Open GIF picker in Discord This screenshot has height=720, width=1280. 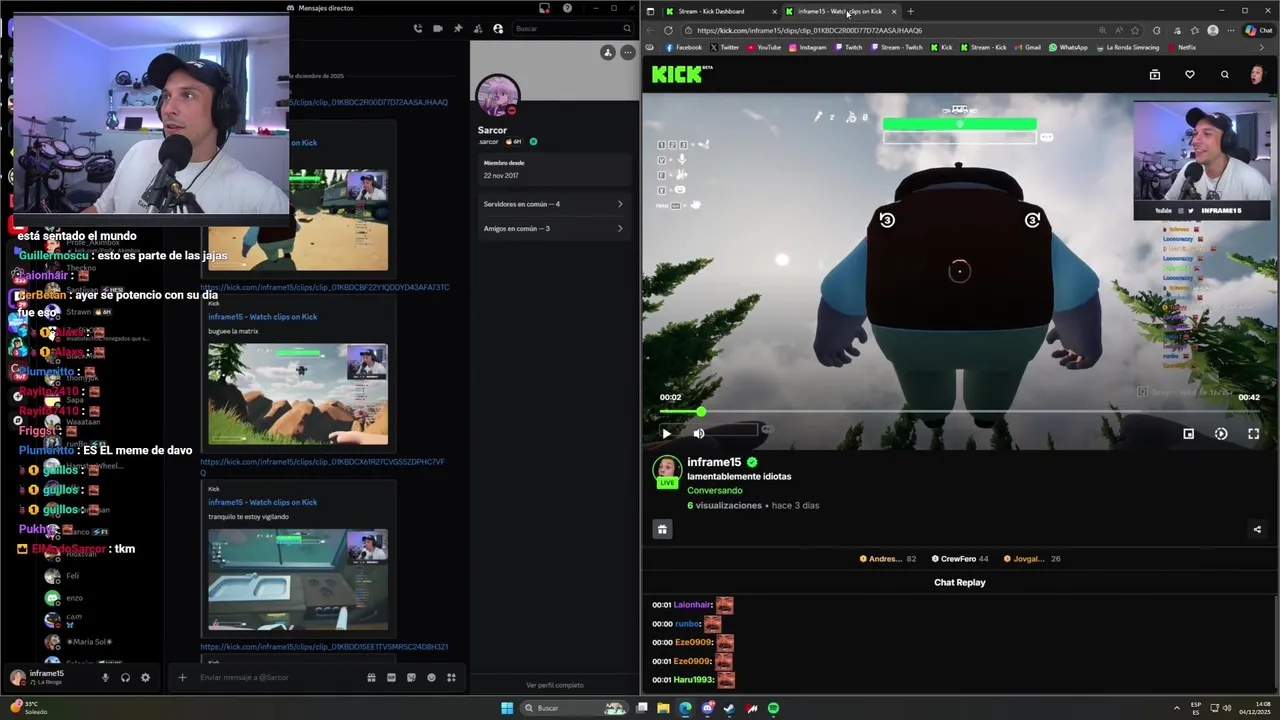391,677
